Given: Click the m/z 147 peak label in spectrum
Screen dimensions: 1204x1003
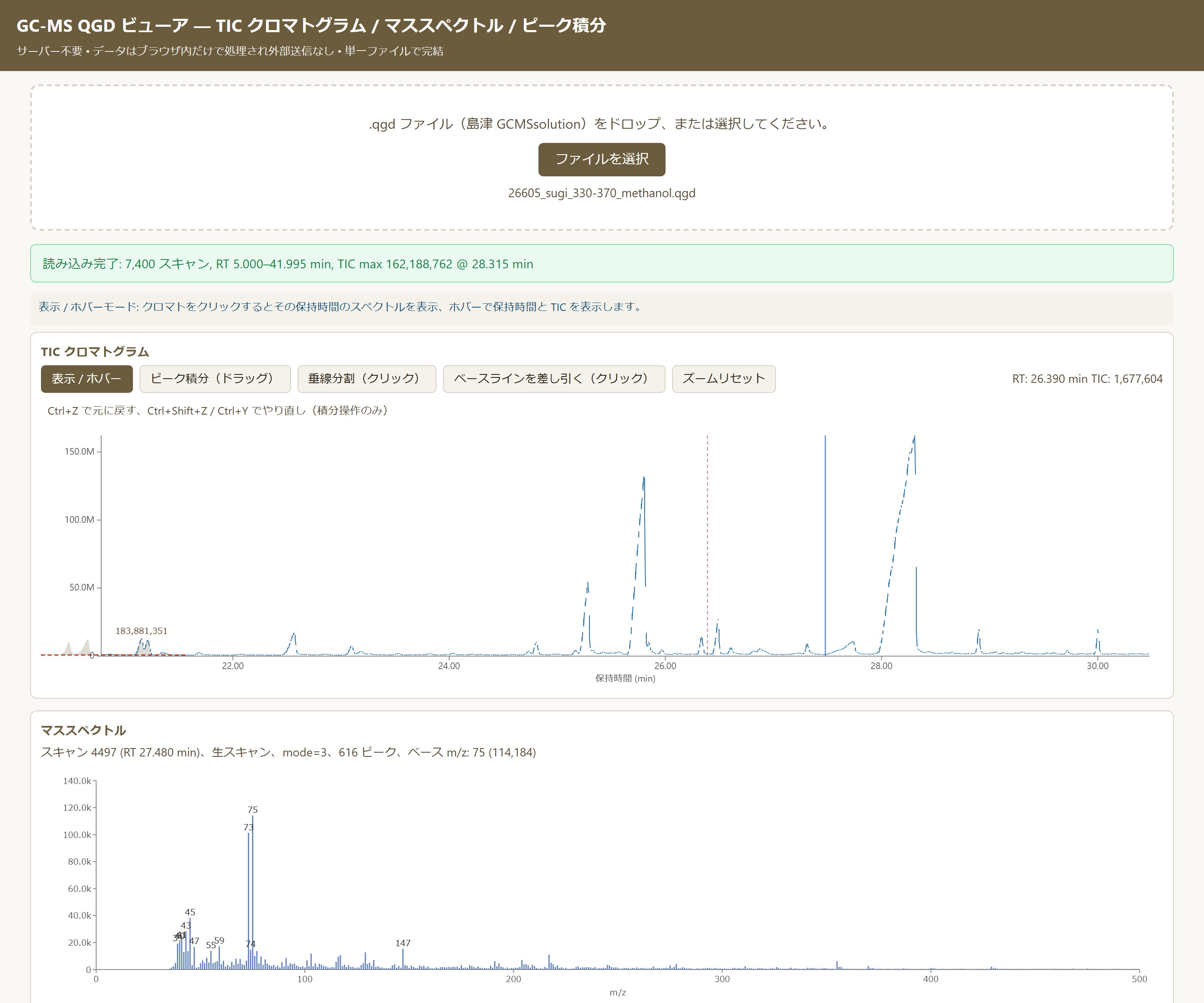Looking at the screenshot, I should [403, 943].
